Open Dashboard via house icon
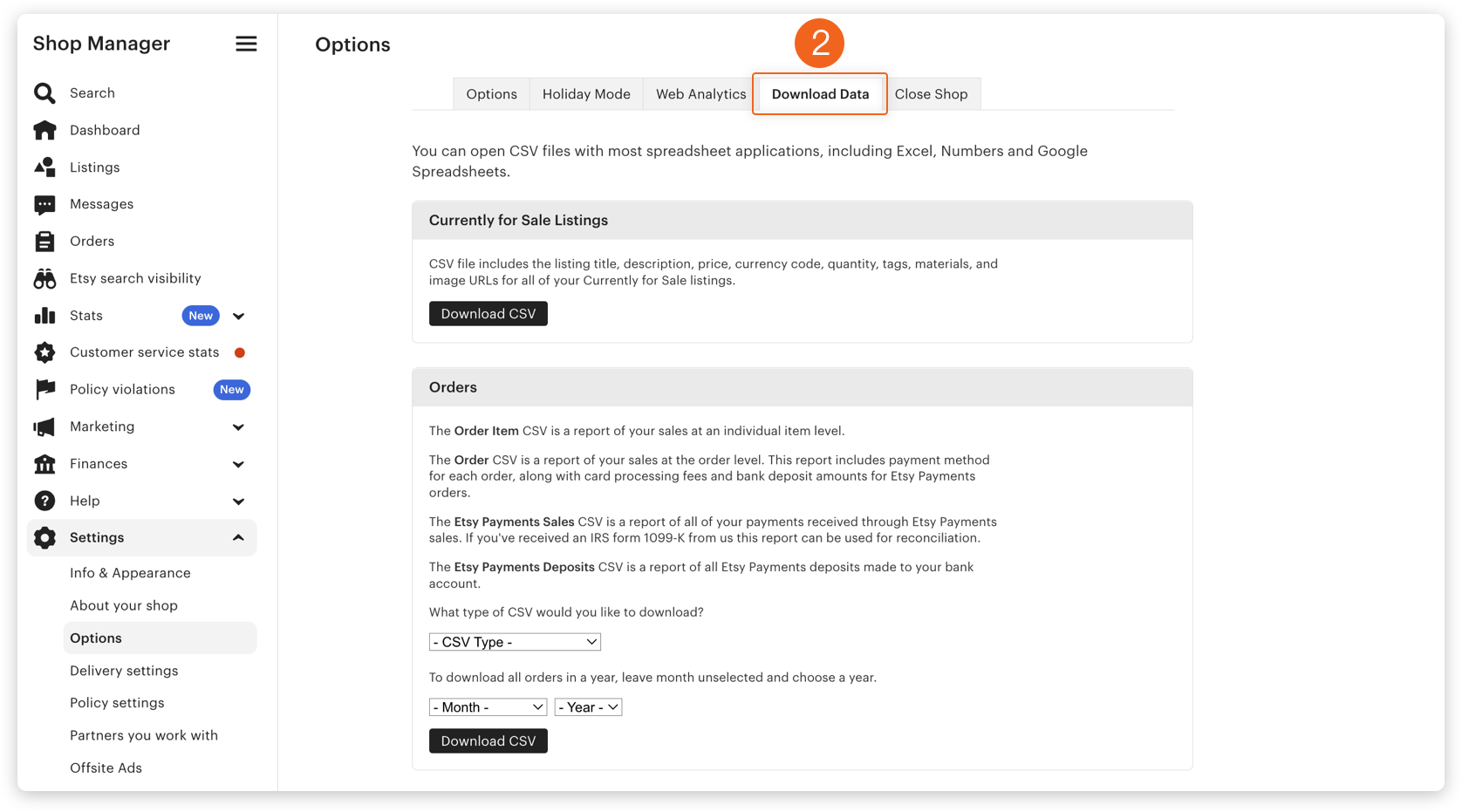The width and height of the screenshot is (1462, 812). tap(44, 130)
